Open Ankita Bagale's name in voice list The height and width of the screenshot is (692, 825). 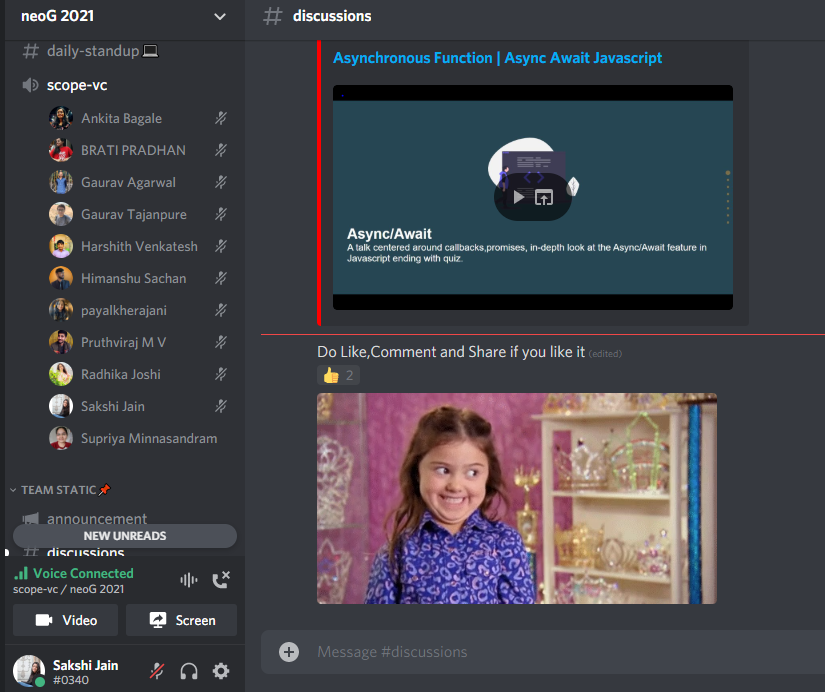click(x=122, y=118)
